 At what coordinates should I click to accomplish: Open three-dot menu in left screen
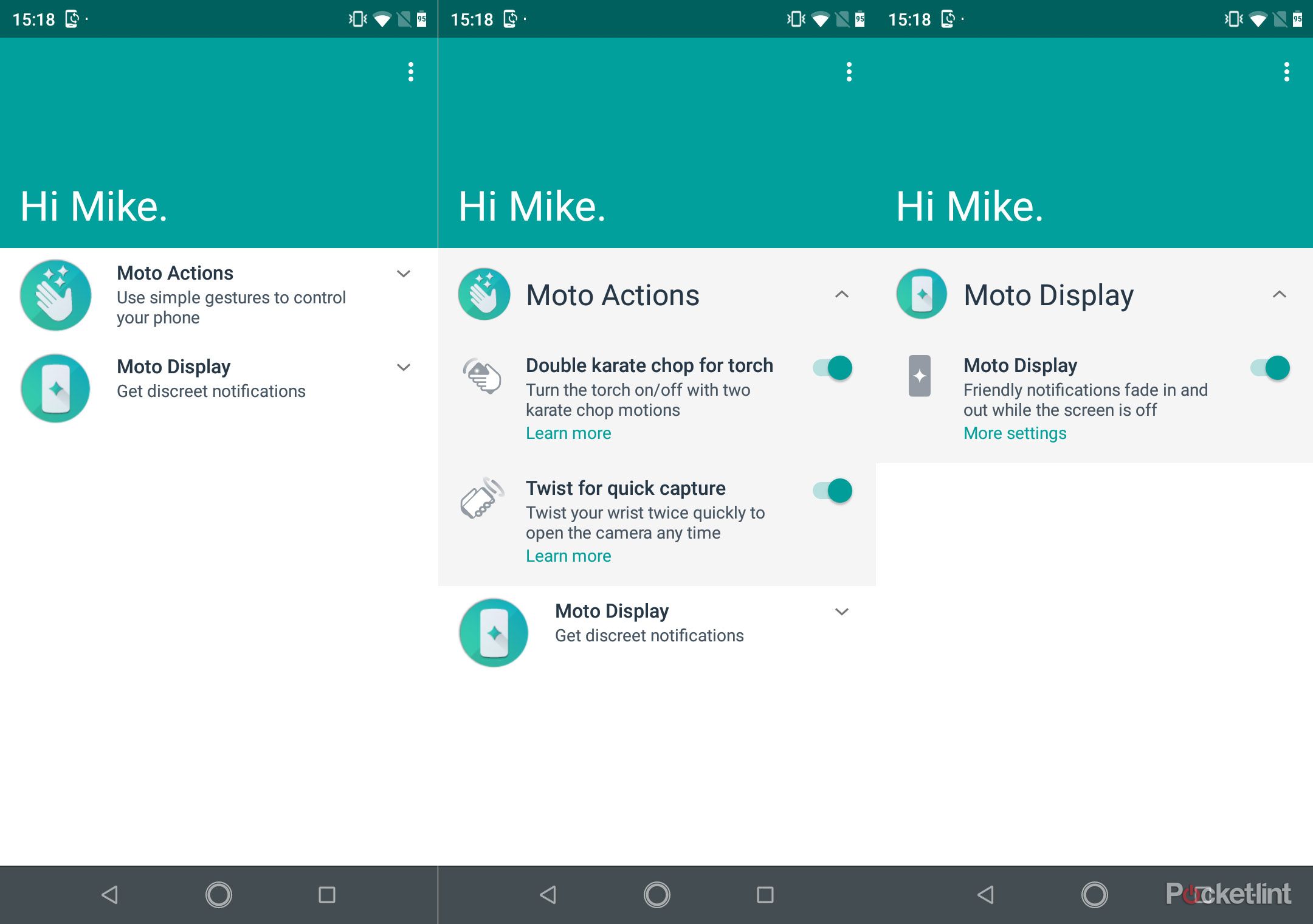pos(411,72)
